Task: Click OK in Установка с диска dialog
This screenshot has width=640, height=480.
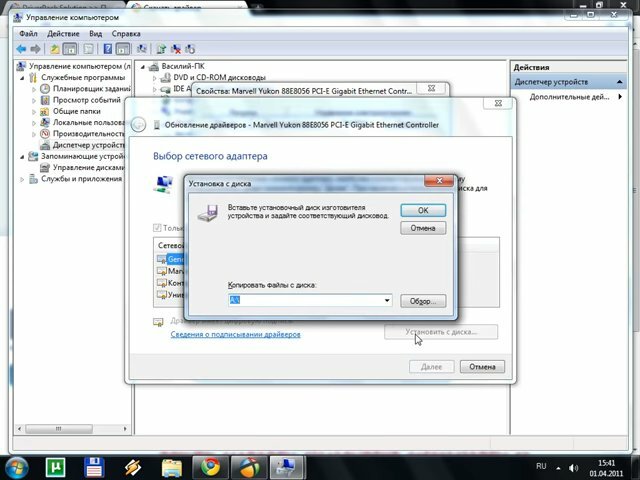Action: (x=423, y=210)
